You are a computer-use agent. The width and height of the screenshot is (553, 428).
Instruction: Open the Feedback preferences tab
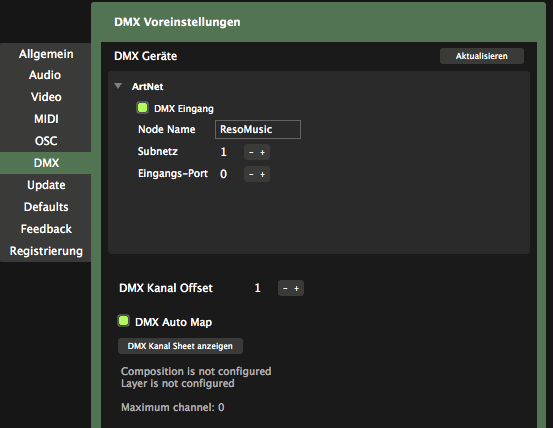pos(46,229)
